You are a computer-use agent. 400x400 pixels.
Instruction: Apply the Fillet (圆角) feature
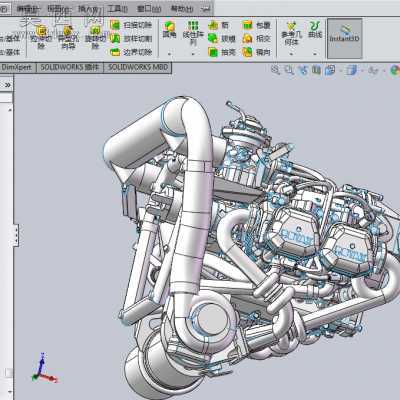(169, 29)
